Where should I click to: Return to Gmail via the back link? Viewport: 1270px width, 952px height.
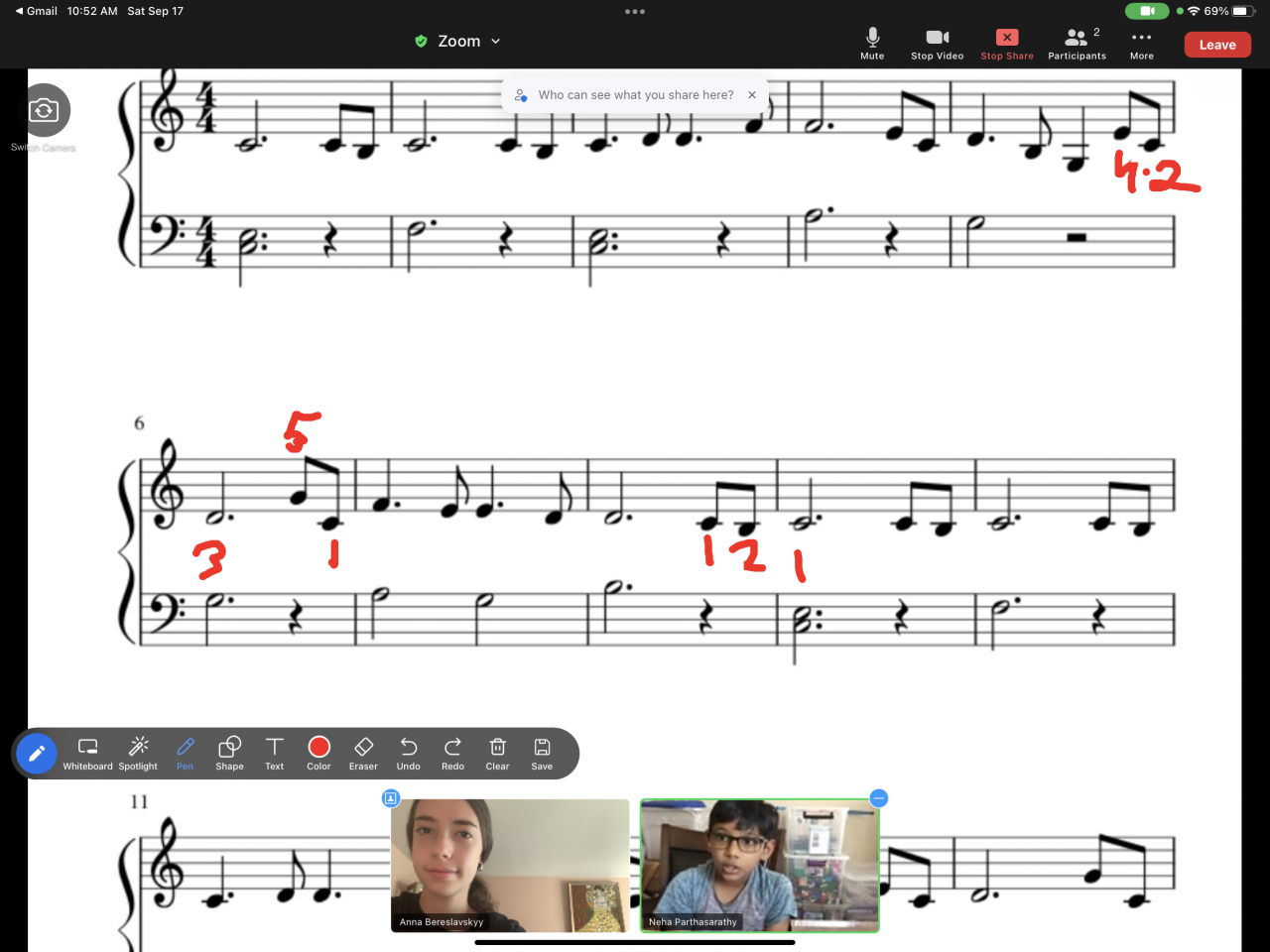pyautogui.click(x=36, y=11)
